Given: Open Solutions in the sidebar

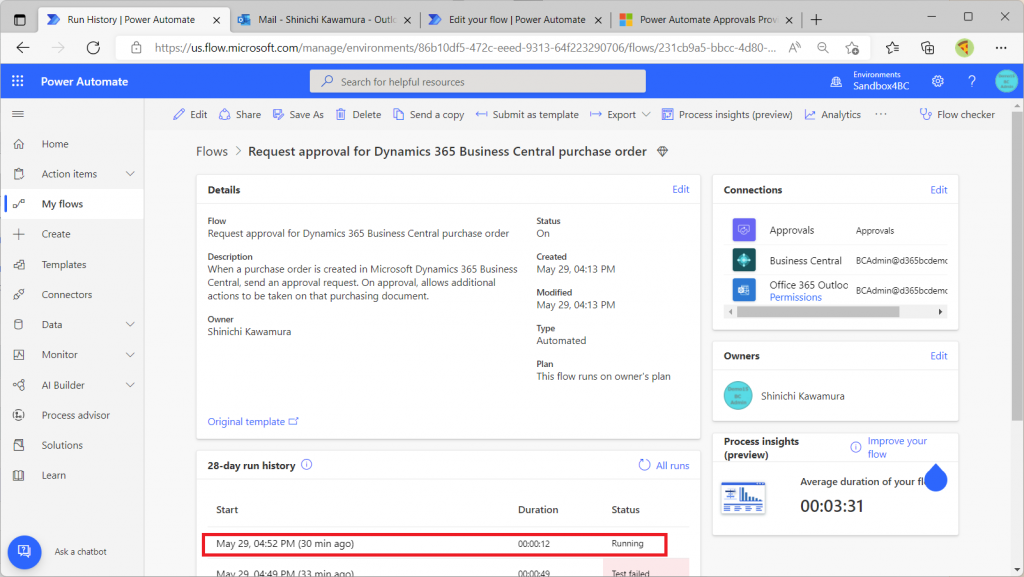Looking at the screenshot, I should pos(62,445).
